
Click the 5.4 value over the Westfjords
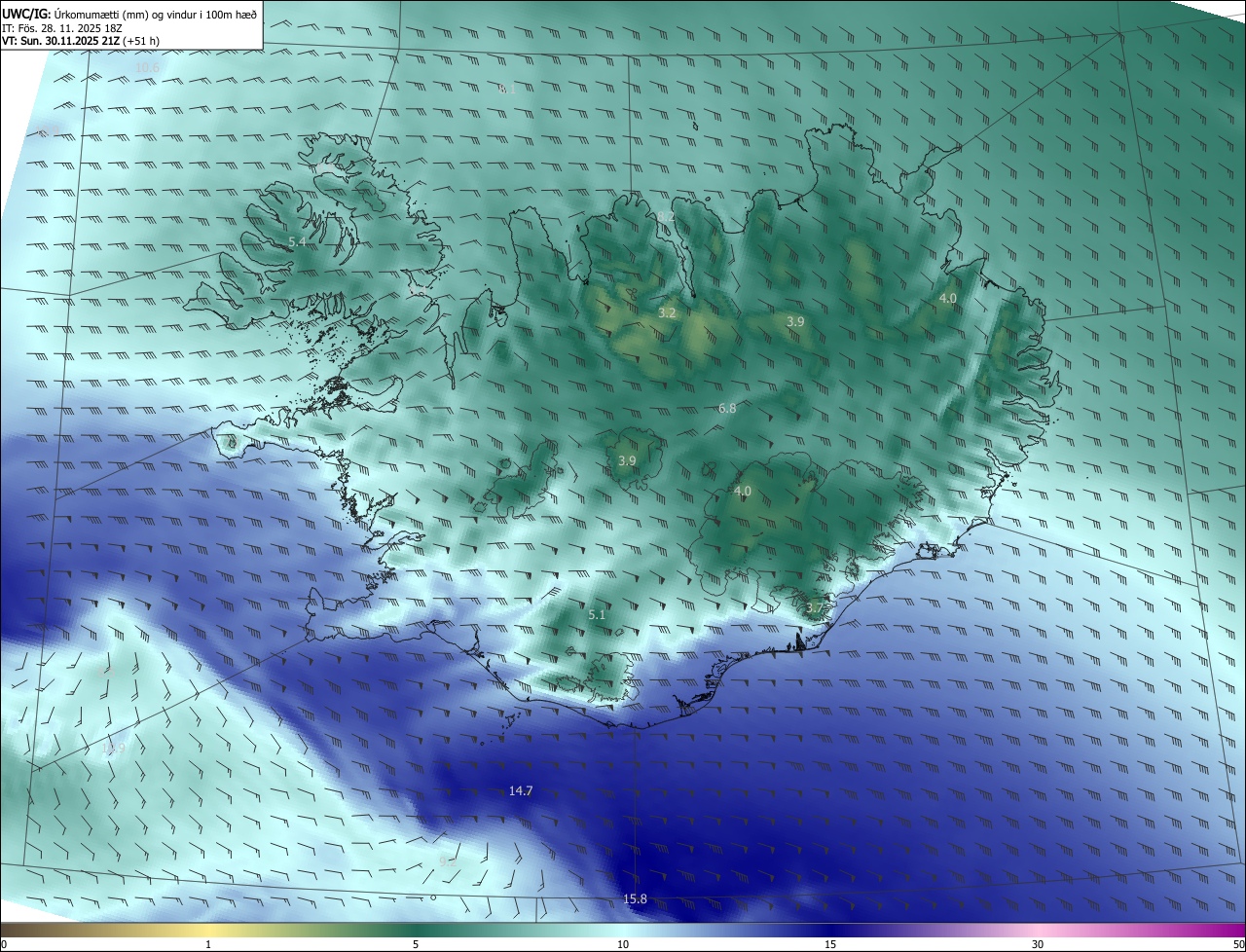[297, 241]
